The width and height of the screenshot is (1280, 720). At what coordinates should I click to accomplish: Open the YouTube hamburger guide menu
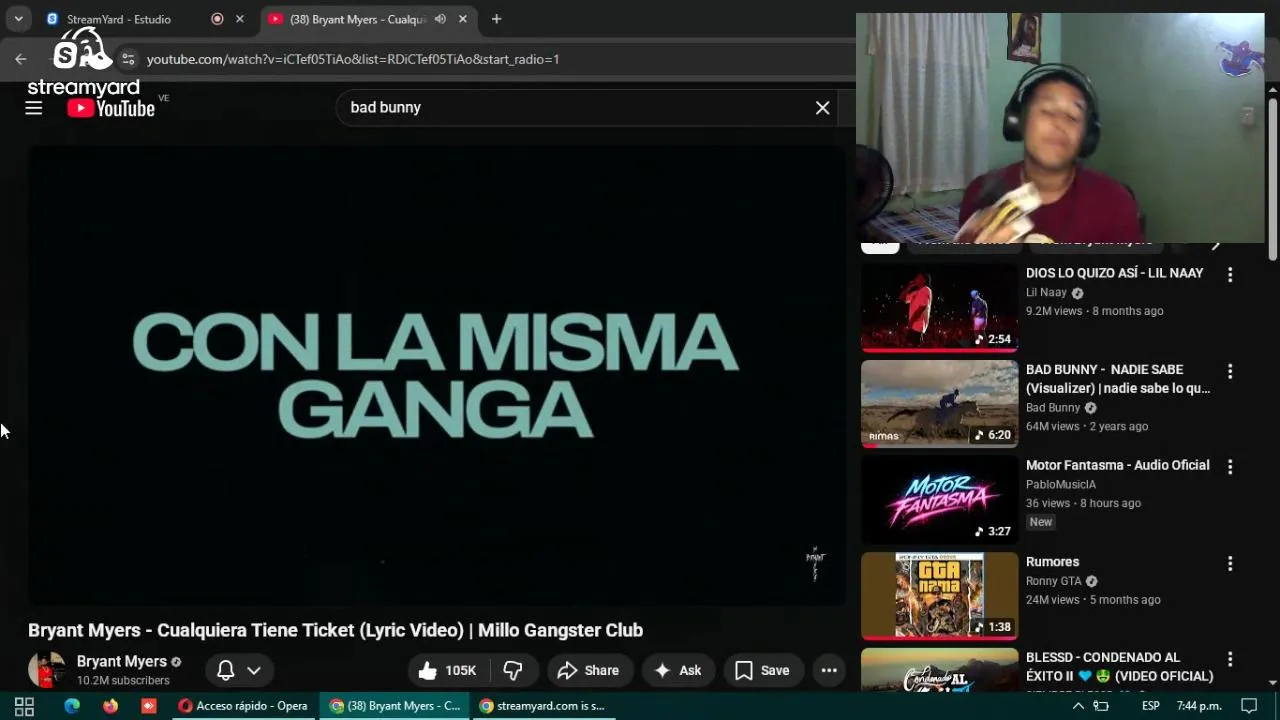[x=34, y=108]
